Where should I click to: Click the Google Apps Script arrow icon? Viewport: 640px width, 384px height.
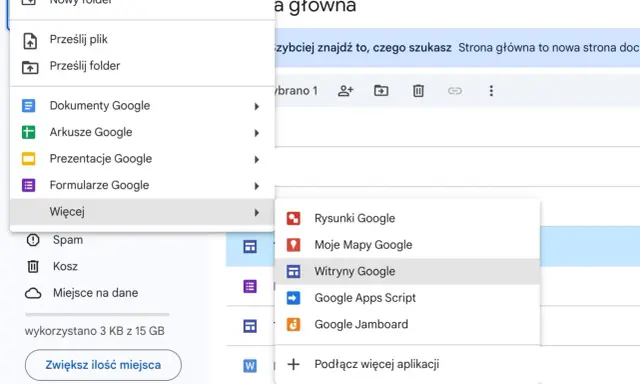tap(293, 298)
